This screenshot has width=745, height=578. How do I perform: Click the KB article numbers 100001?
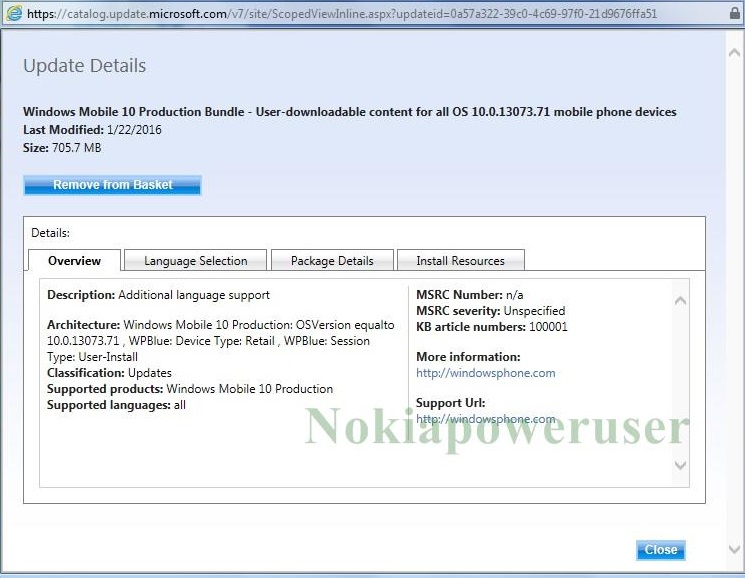[x=548, y=327]
